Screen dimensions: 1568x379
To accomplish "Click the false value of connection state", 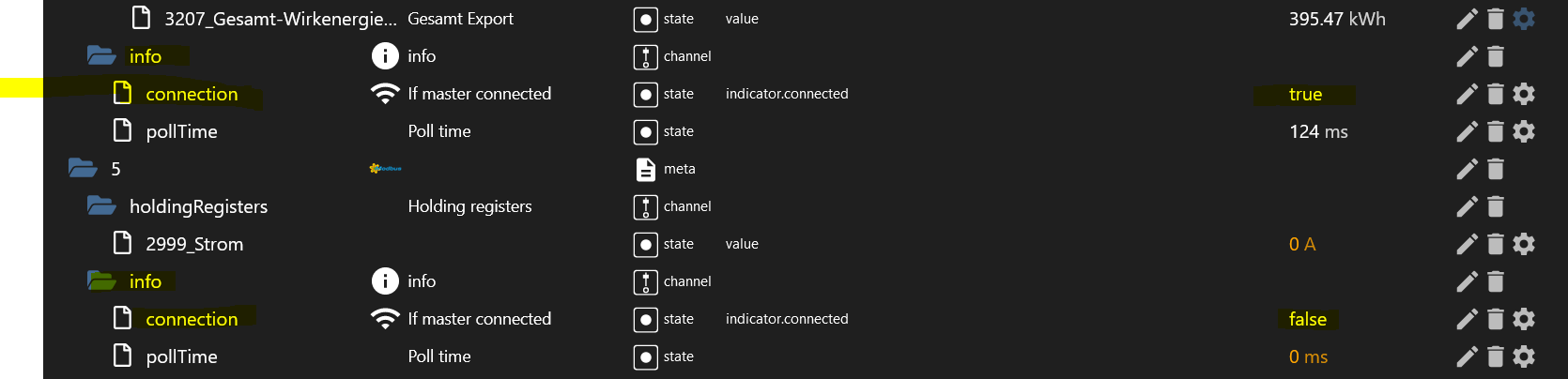I will (x=1308, y=319).
